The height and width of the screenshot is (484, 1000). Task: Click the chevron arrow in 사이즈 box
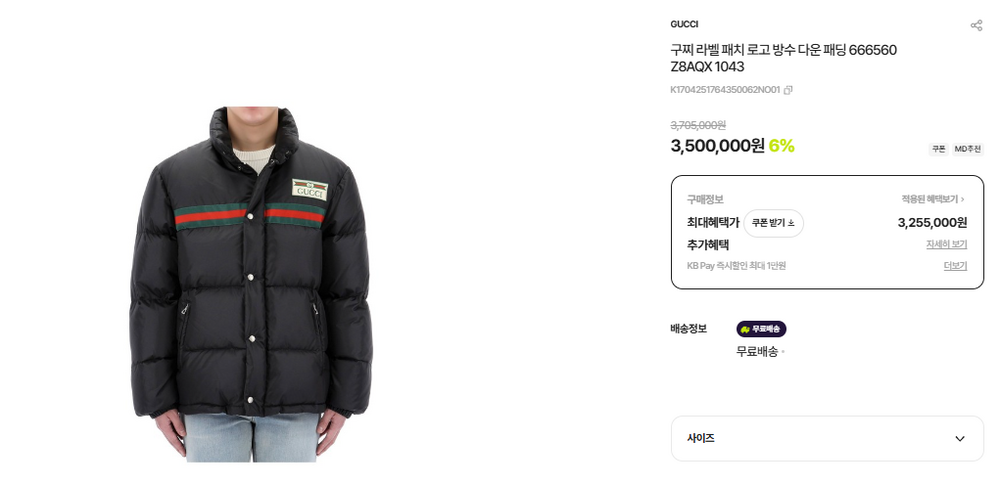pos(960,439)
